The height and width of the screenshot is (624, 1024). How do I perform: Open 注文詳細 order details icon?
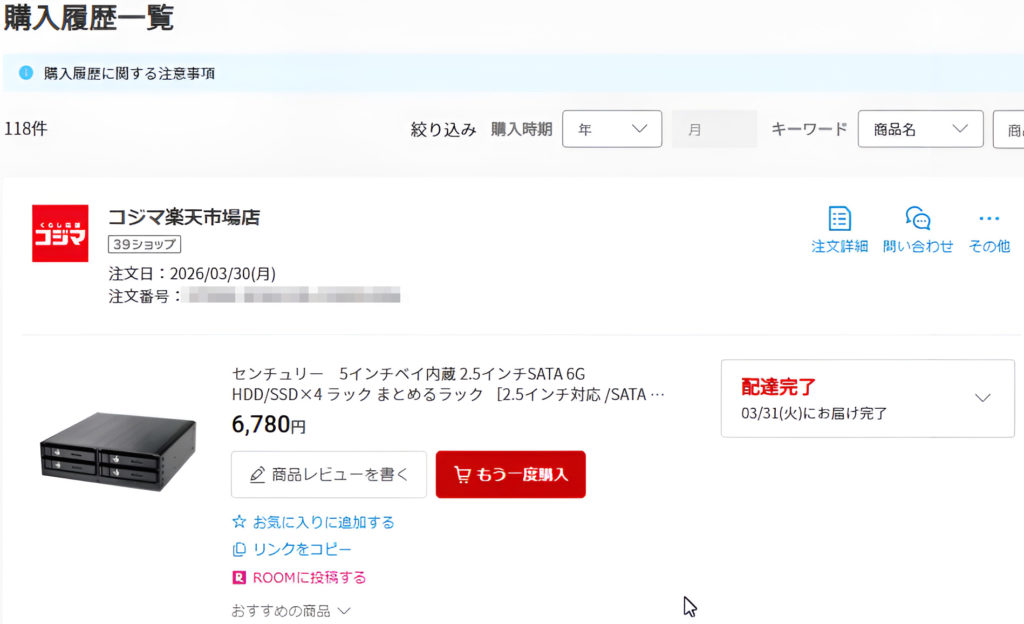click(839, 219)
